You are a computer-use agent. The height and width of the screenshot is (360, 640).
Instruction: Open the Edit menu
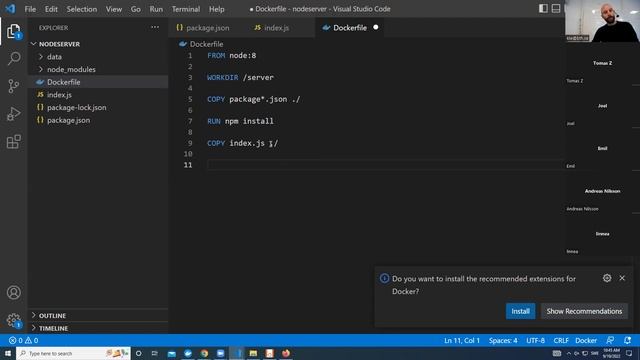[51, 9]
